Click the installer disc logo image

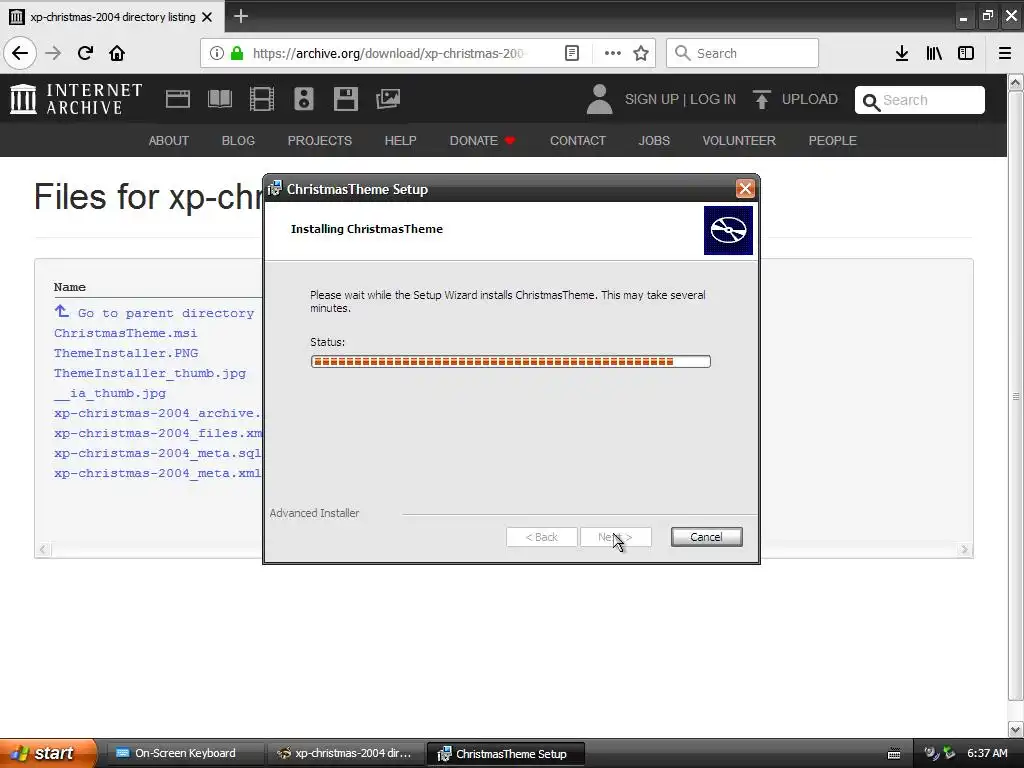(728, 230)
